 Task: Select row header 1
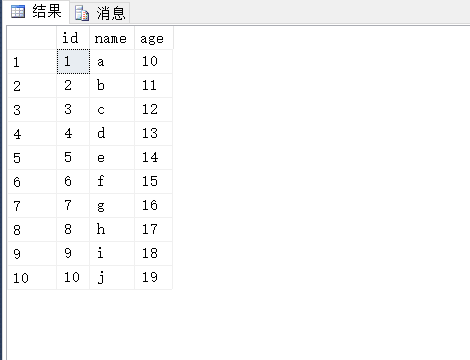[x=32, y=62]
